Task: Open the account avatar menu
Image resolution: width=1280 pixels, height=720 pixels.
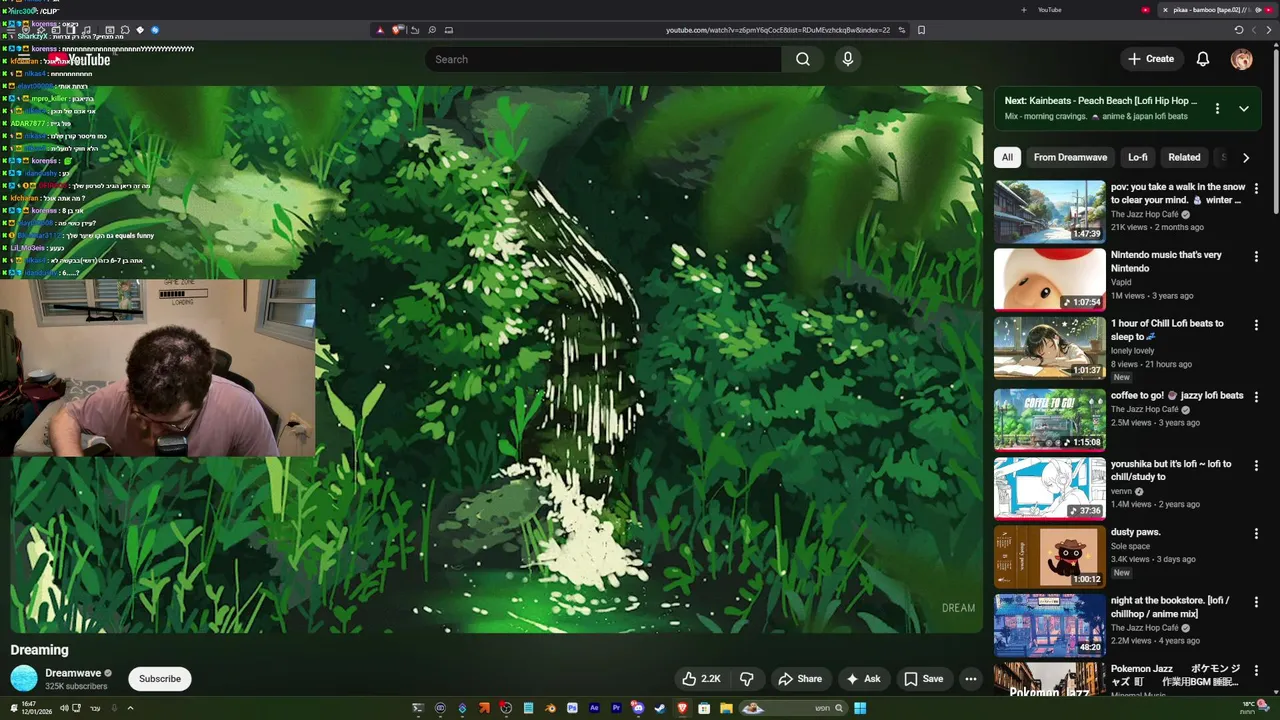Action: pos(1242,59)
